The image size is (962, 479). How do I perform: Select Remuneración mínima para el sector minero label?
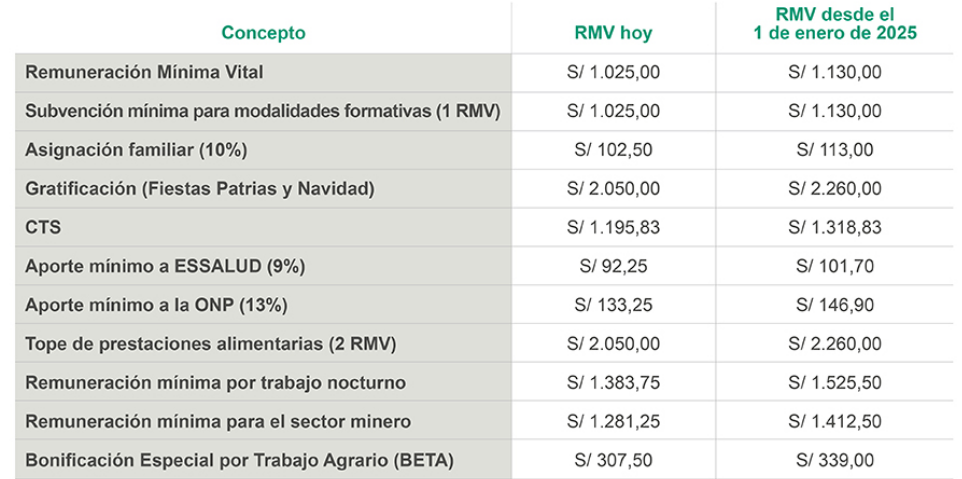click(x=218, y=422)
